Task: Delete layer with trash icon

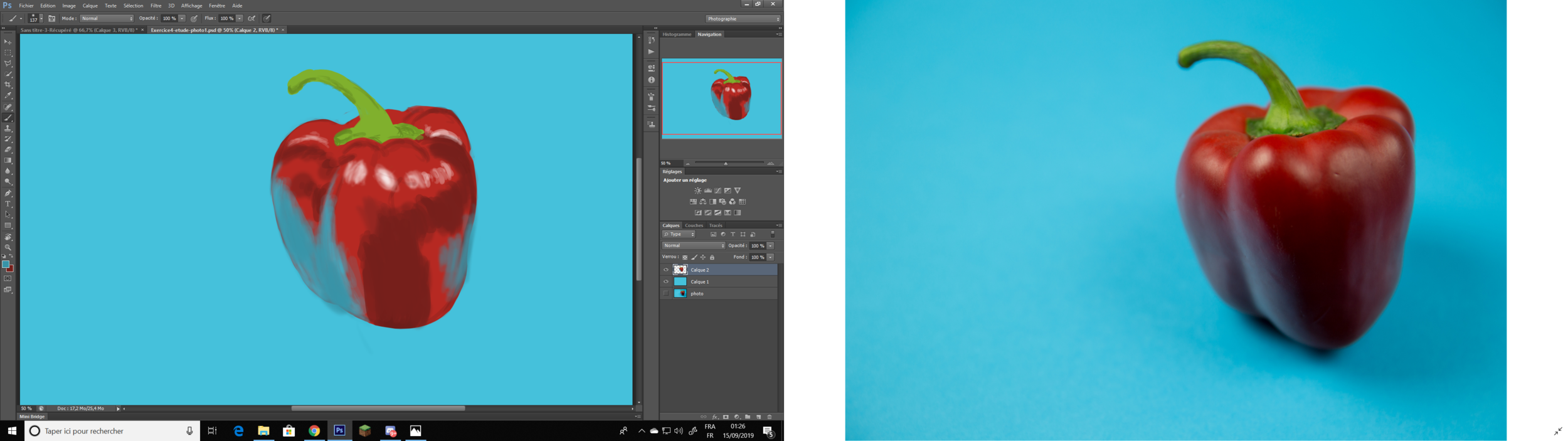Action: click(770, 417)
